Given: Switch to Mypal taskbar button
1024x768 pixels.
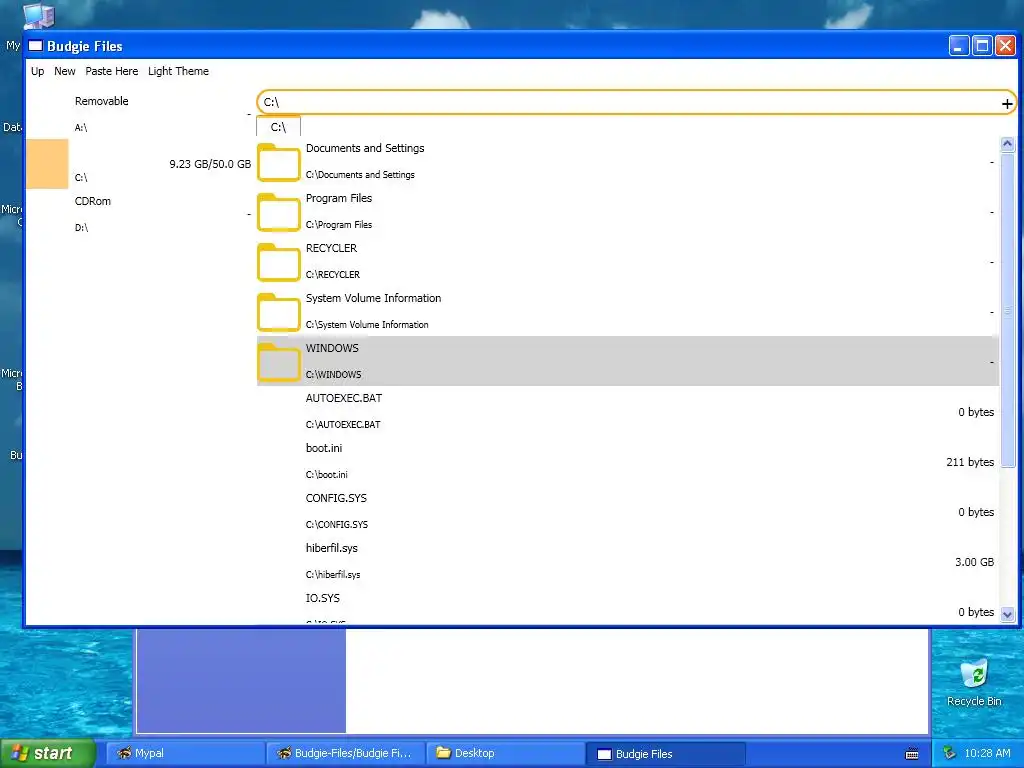Looking at the screenshot, I should [185, 753].
